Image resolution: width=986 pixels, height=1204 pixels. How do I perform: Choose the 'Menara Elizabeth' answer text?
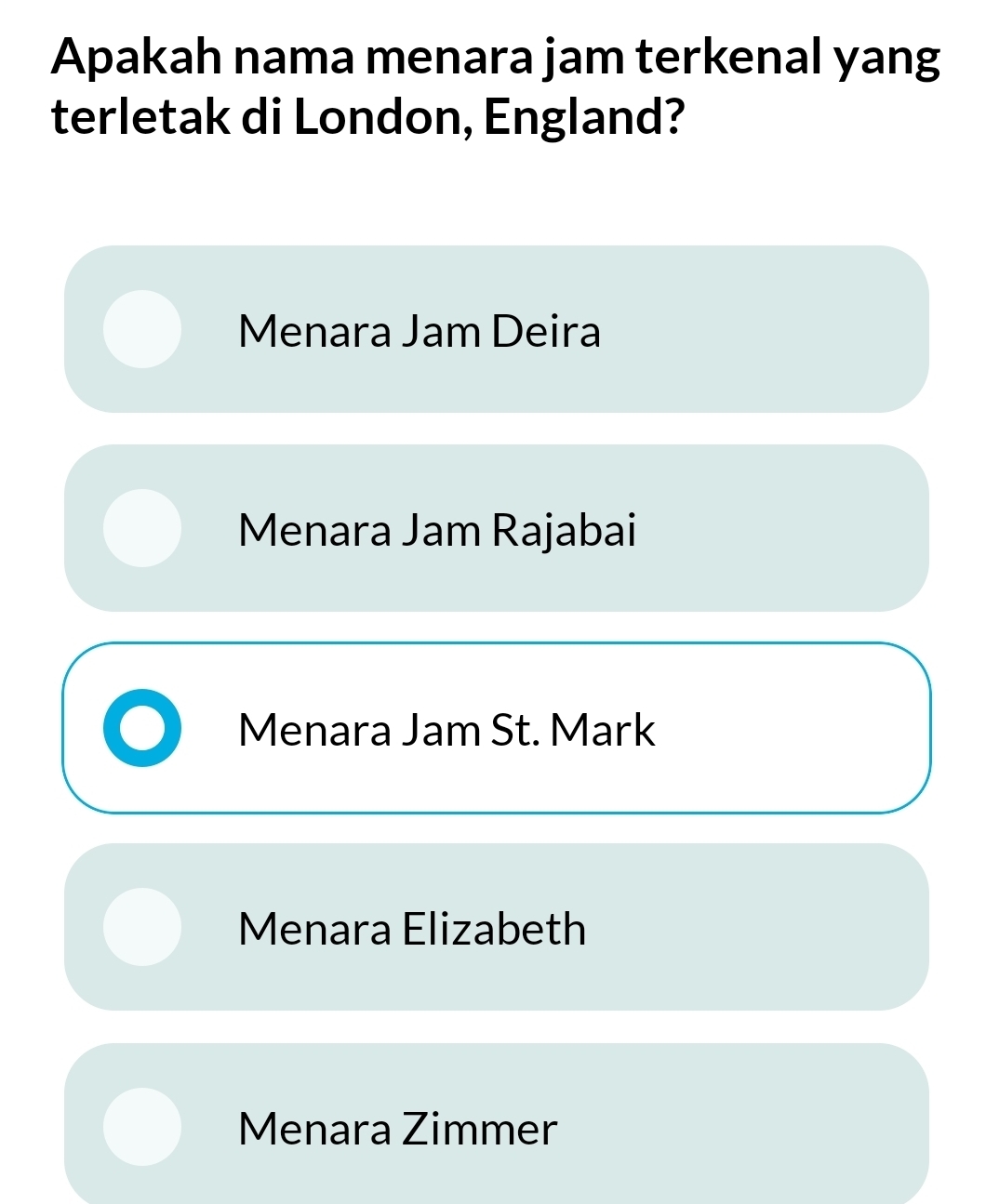[x=412, y=929]
